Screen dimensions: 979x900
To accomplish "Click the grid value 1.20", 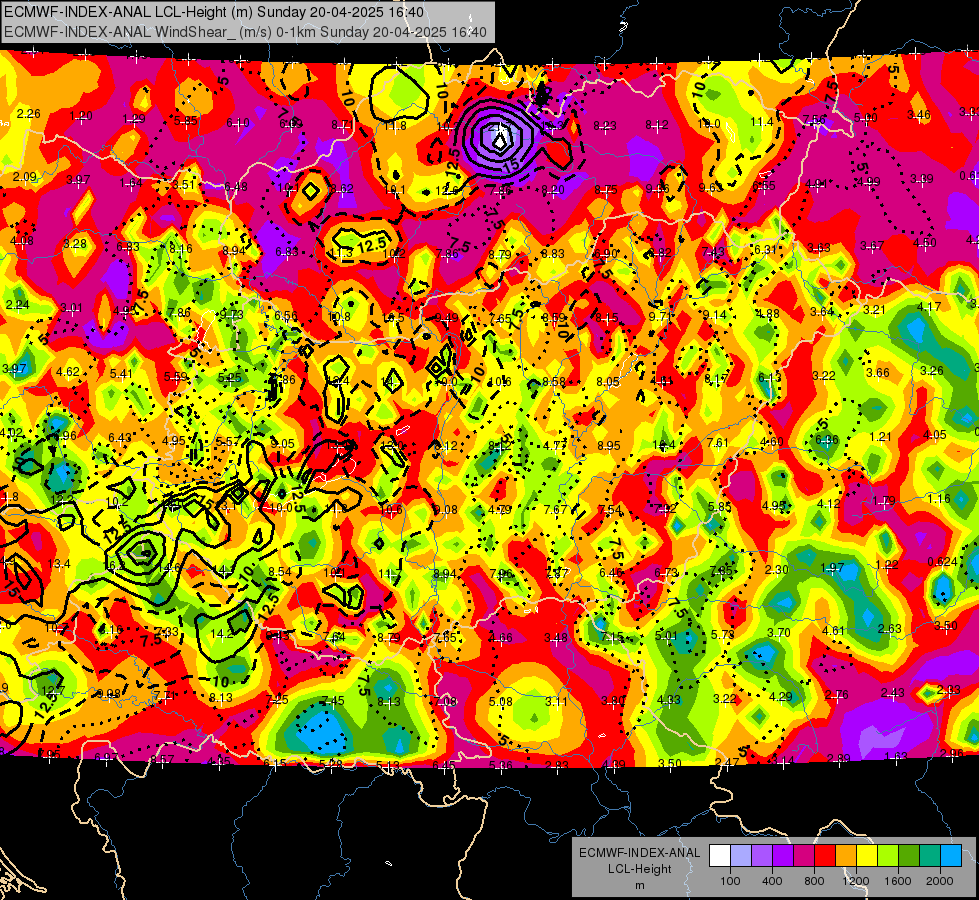I will pos(81,116).
